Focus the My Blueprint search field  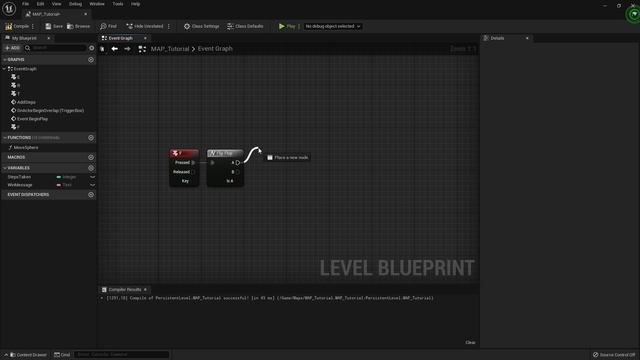(x=56, y=48)
